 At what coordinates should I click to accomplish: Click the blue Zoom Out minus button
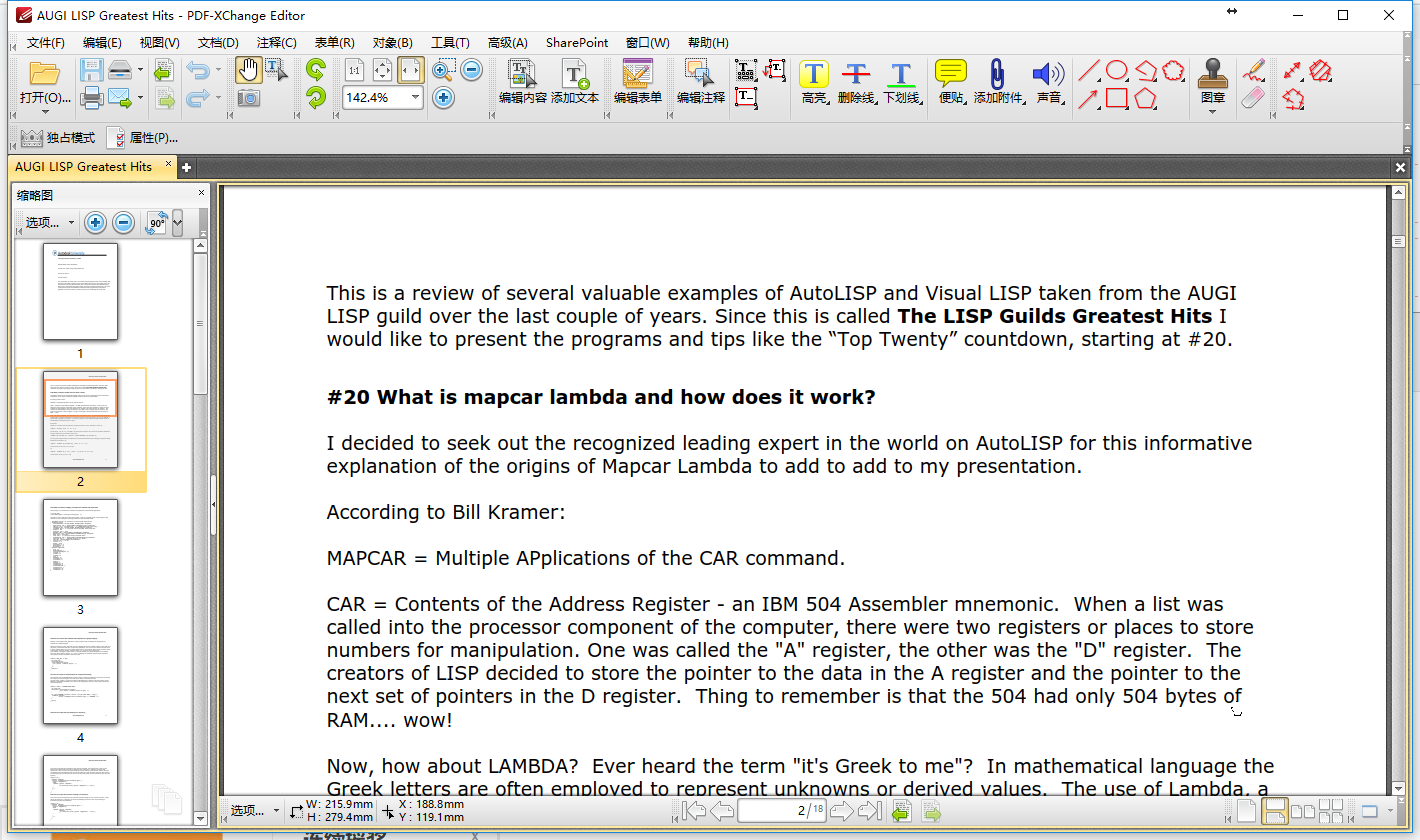tap(471, 70)
